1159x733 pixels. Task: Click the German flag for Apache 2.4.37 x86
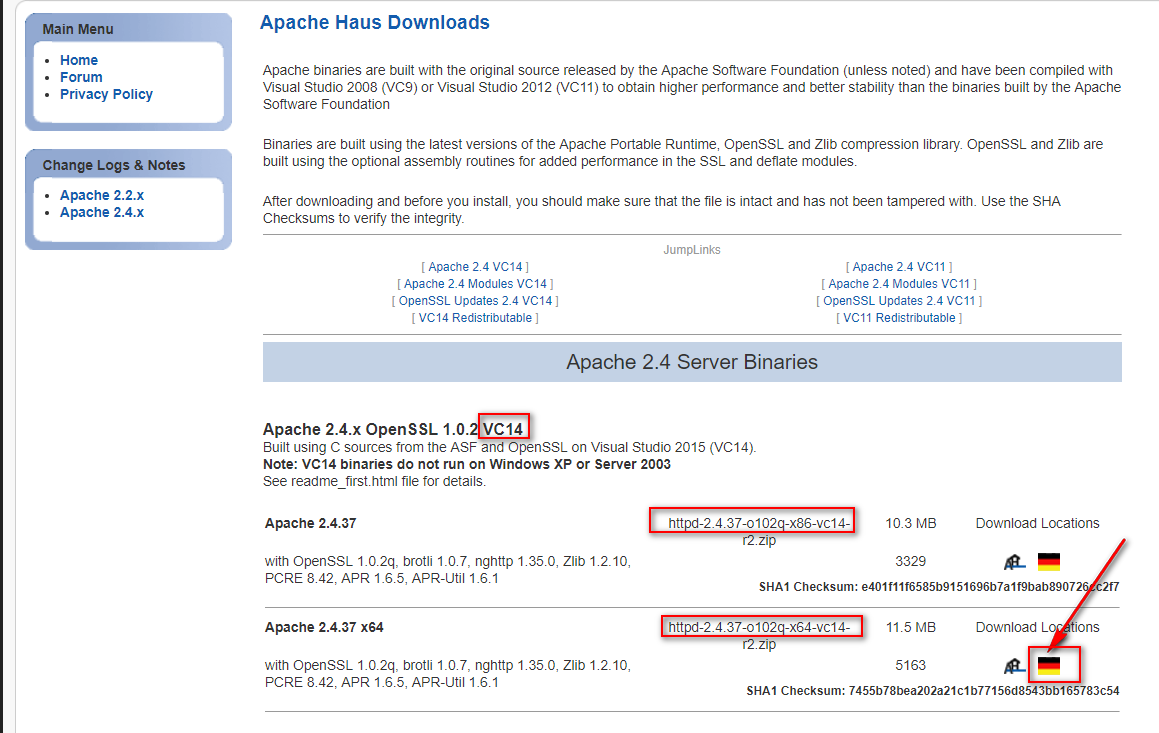click(1048, 562)
